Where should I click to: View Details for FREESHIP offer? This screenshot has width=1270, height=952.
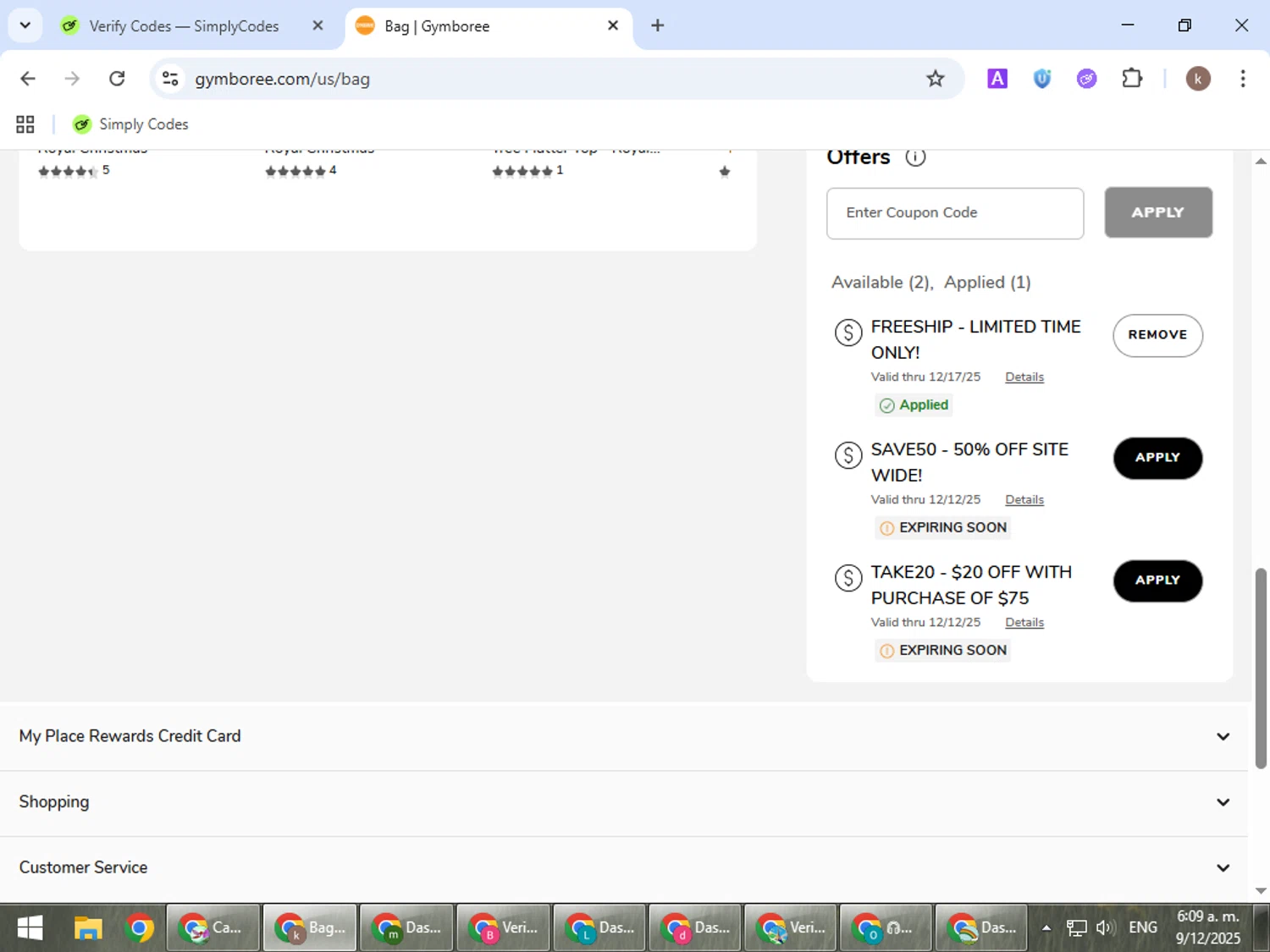1024,377
